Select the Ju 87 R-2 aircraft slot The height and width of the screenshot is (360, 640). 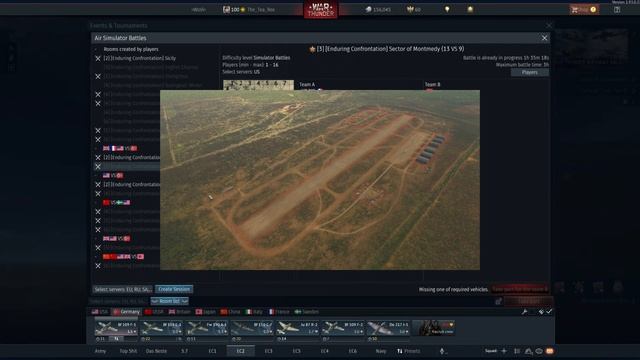(x=298, y=328)
